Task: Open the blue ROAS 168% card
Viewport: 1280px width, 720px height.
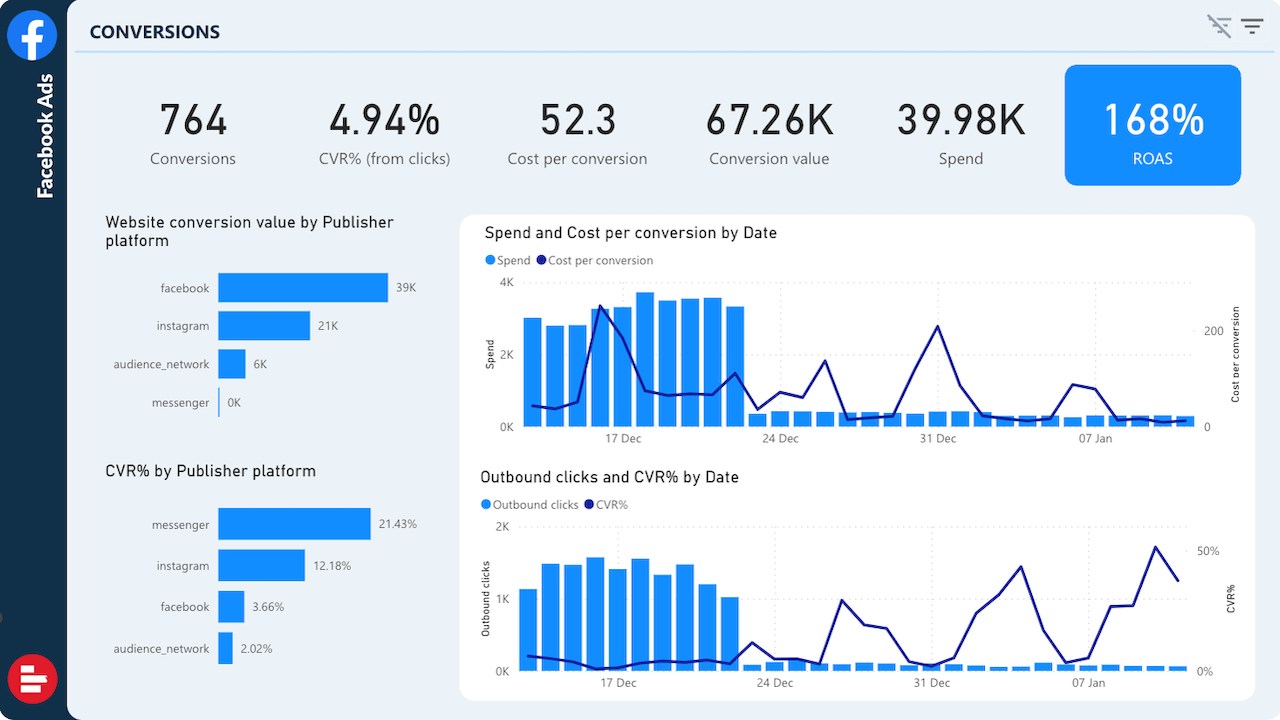Action: (x=1153, y=125)
